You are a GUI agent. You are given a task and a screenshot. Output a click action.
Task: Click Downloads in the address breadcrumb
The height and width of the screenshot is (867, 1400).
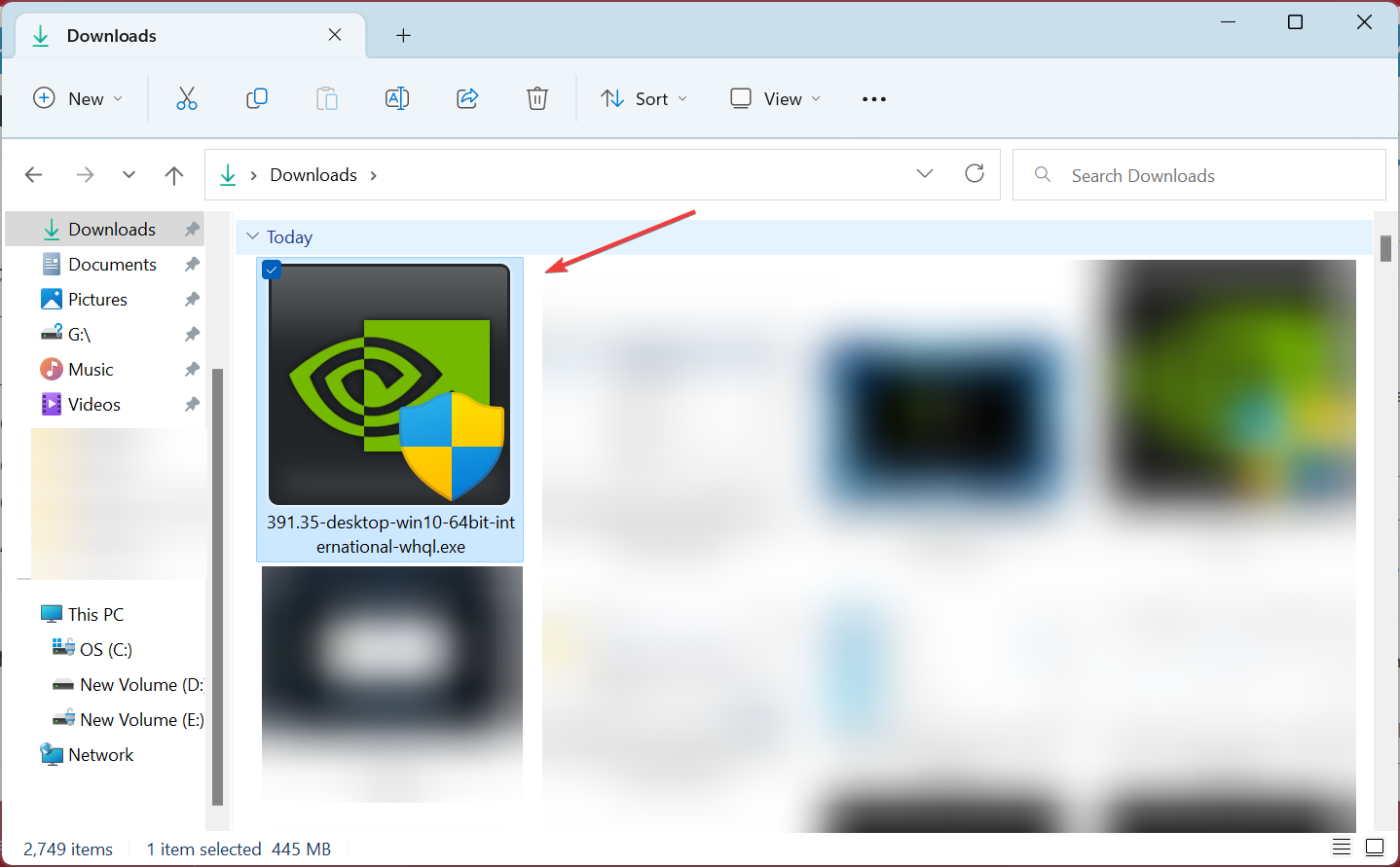tap(313, 175)
